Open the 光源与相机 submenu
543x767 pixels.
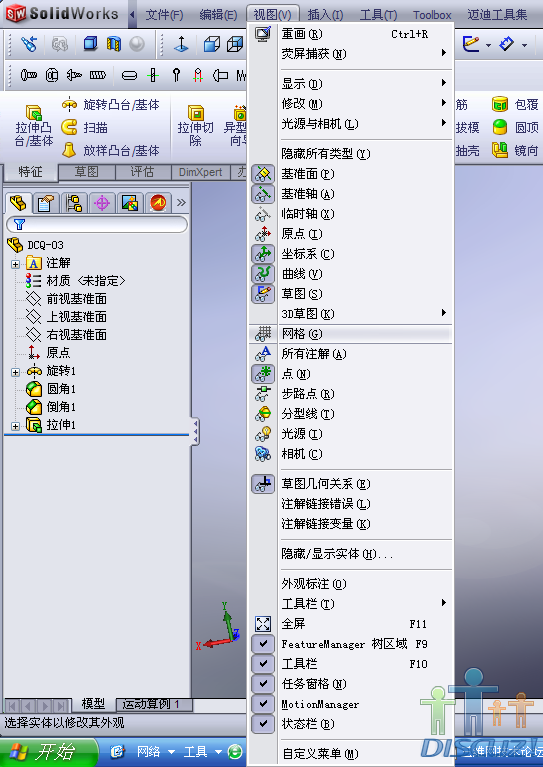(351, 124)
